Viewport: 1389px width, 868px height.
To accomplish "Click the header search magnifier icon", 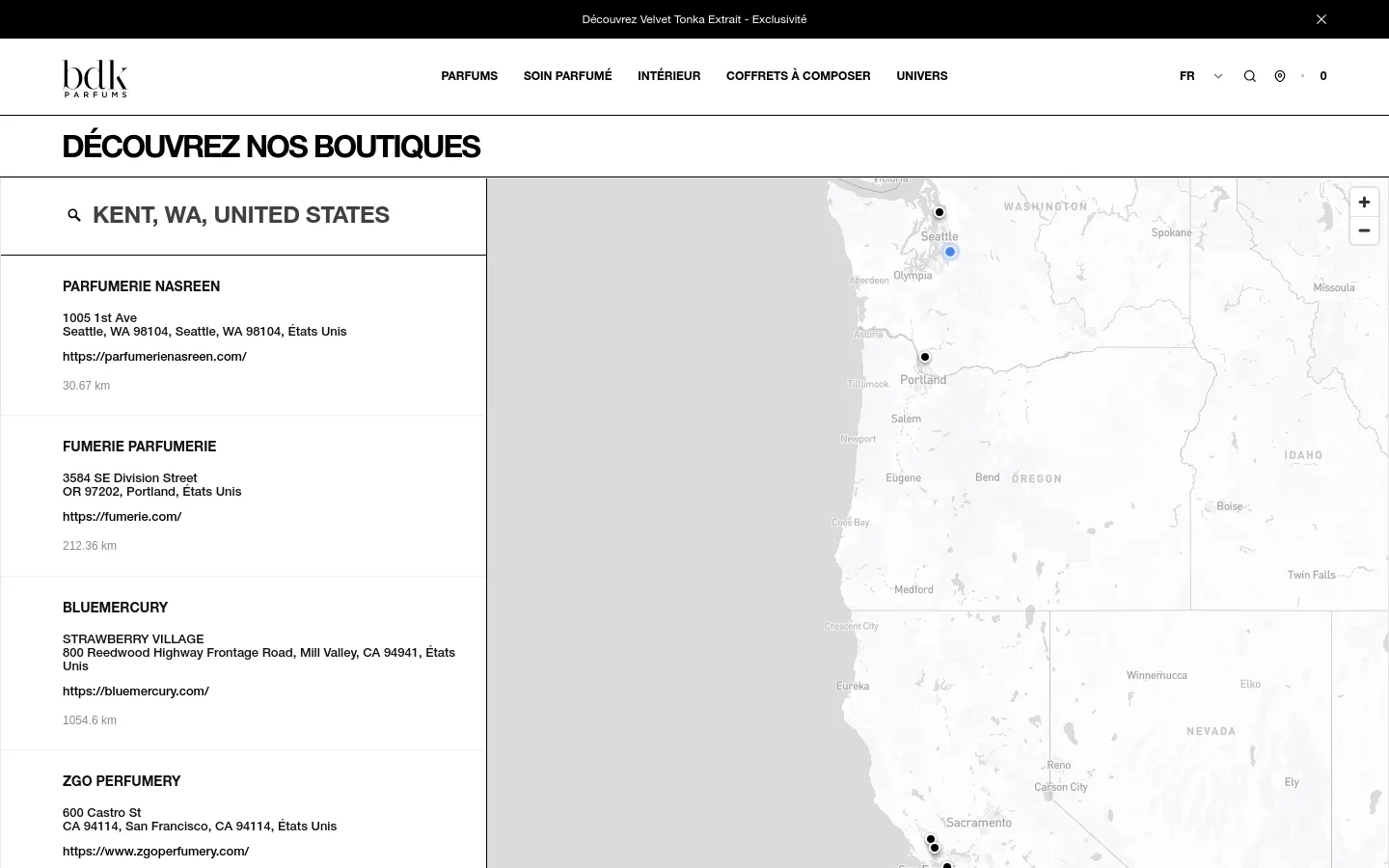I will click(x=1250, y=76).
